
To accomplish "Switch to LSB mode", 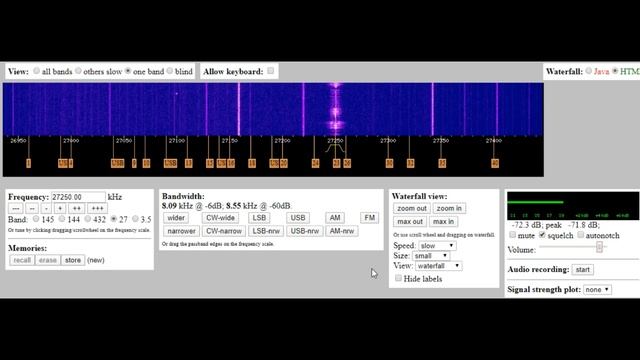I will [x=259, y=218].
